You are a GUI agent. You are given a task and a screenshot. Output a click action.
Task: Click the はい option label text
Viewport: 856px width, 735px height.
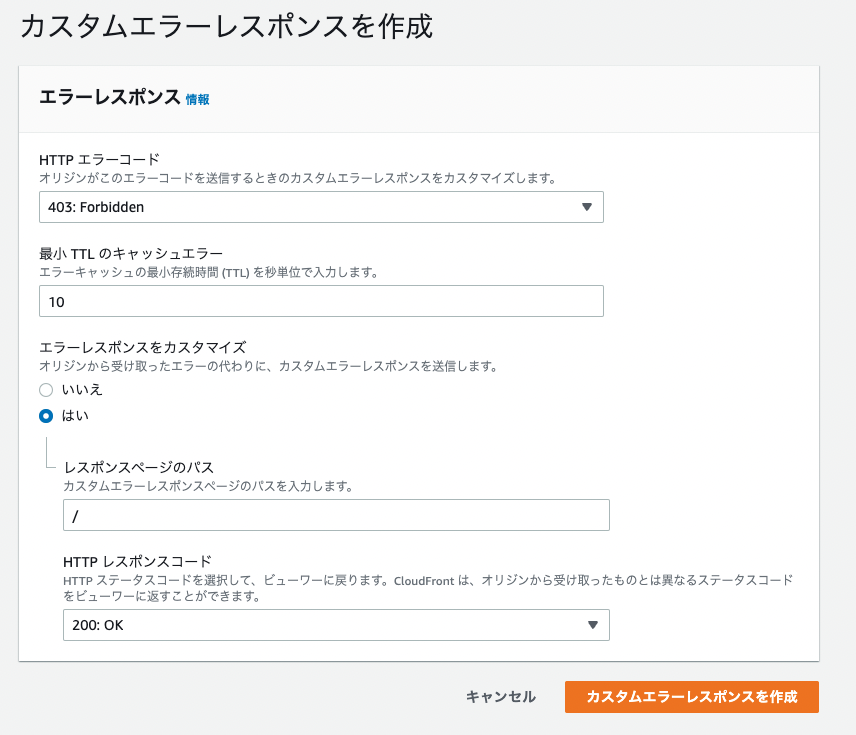75,416
